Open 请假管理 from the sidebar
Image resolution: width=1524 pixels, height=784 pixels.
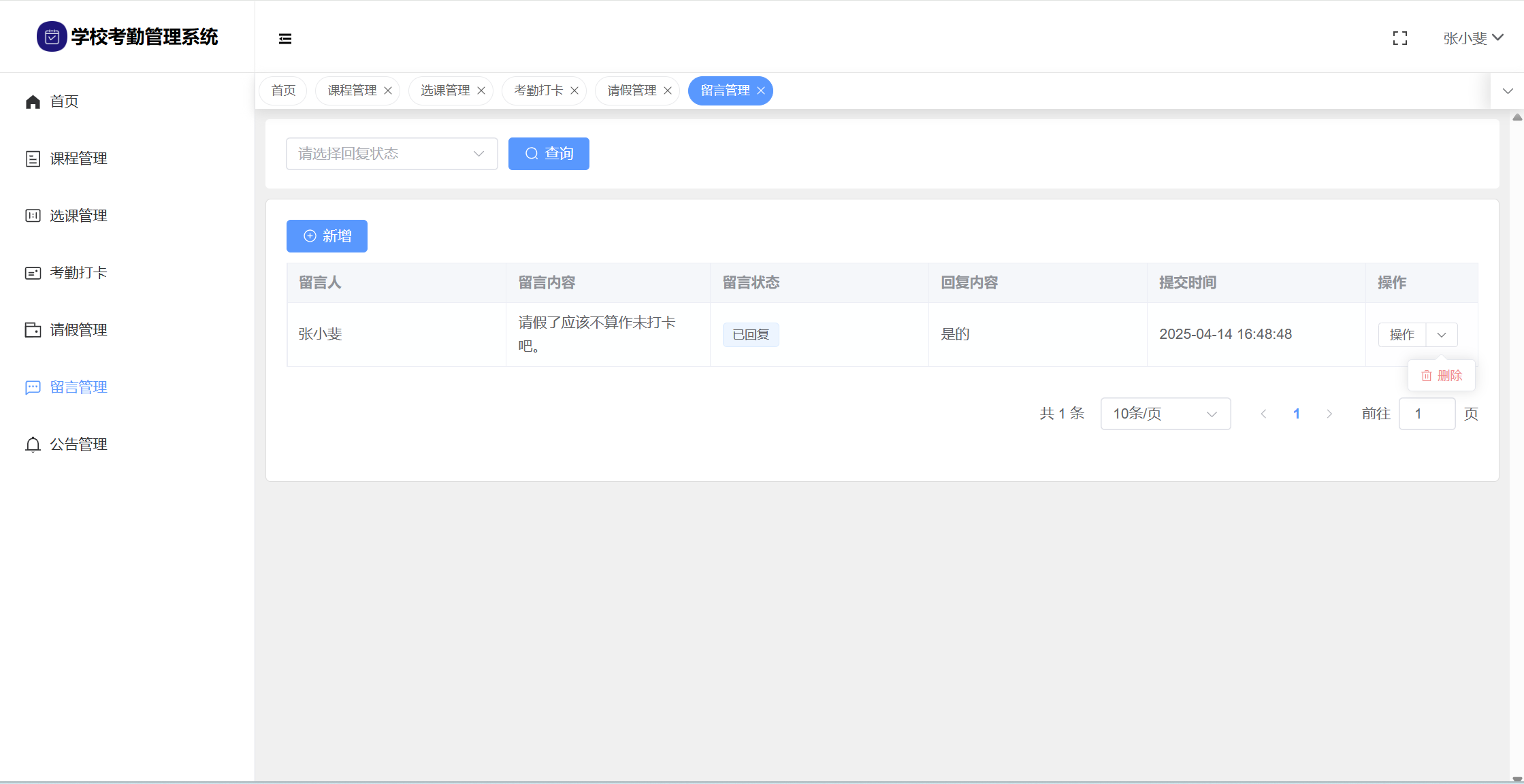pos(78,330)
